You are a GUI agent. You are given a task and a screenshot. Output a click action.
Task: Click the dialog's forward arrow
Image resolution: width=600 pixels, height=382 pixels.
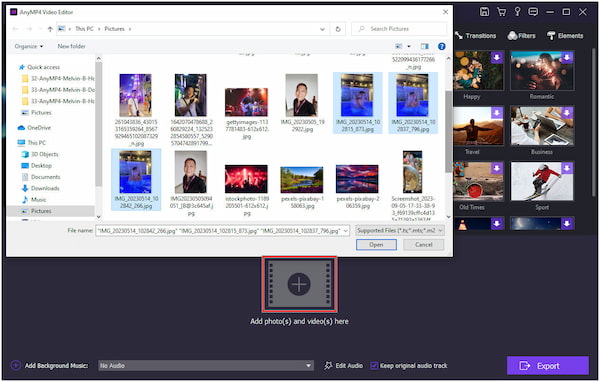tap(29, 29)
